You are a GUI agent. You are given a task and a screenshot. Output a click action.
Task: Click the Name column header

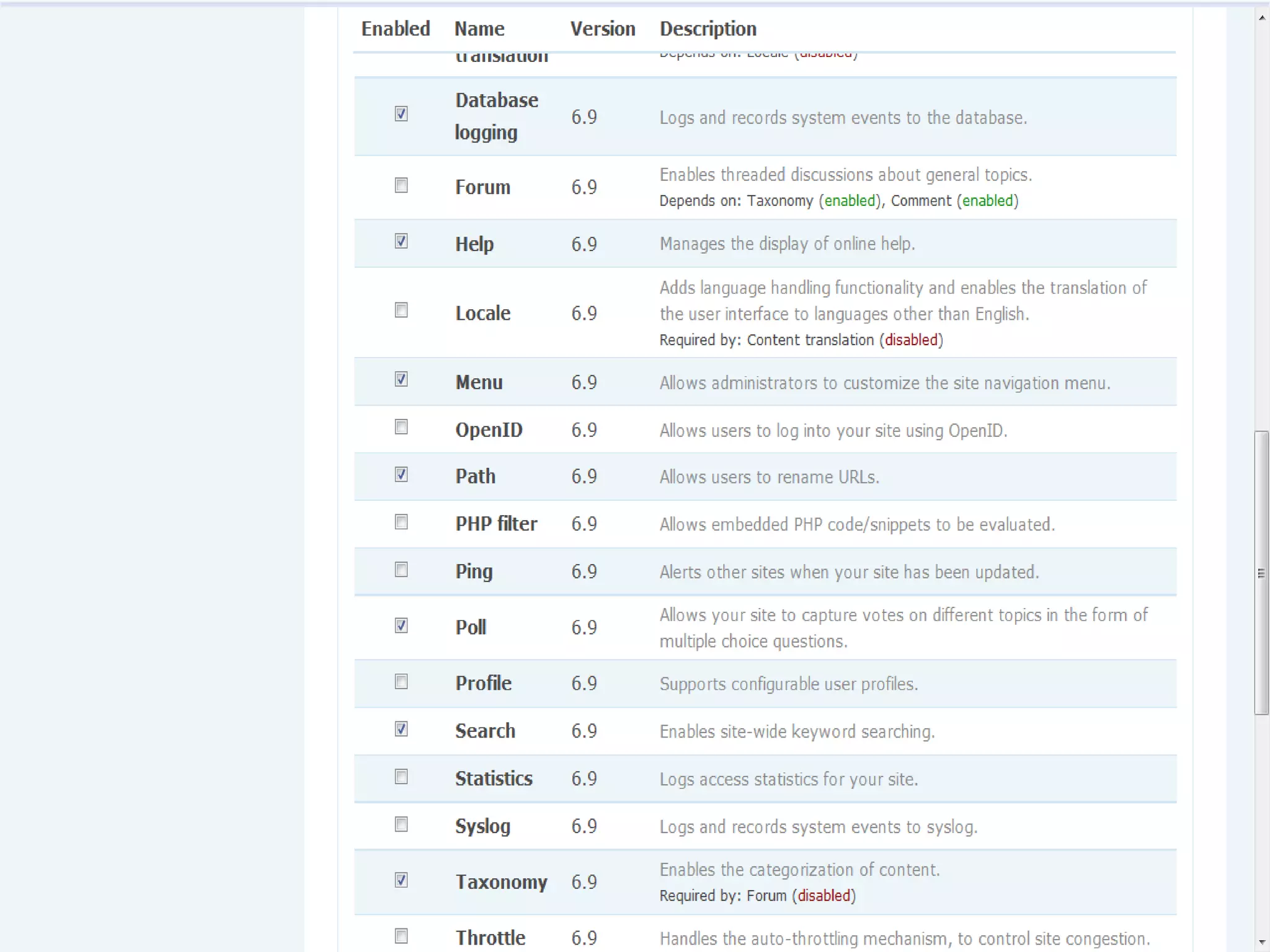point(479,29)
